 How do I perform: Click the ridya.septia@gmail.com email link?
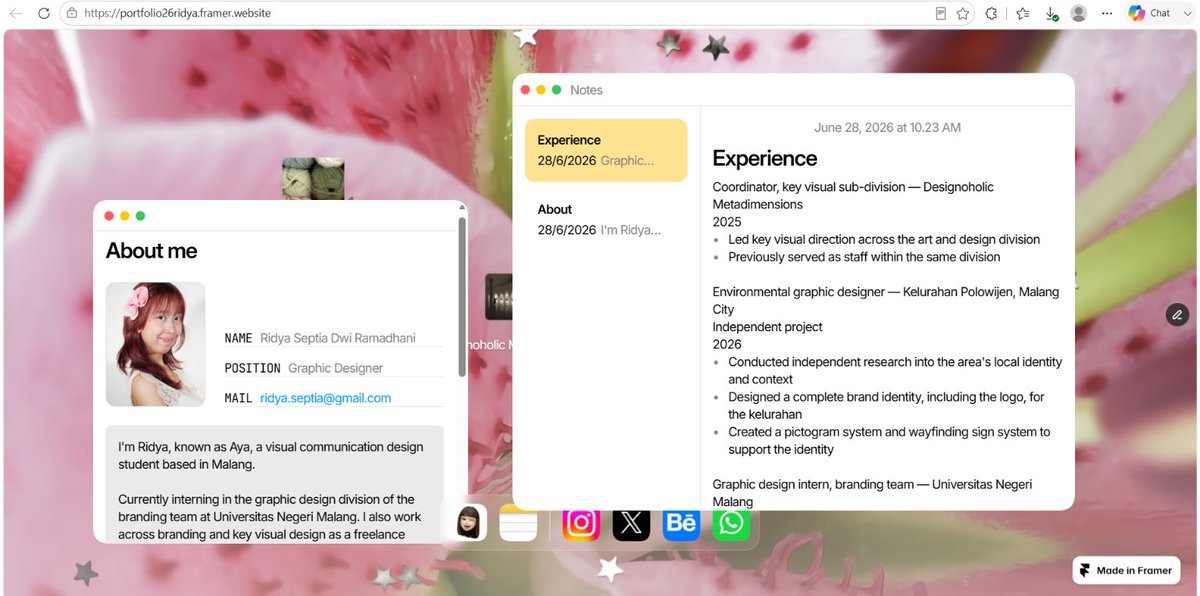[326, 398]
